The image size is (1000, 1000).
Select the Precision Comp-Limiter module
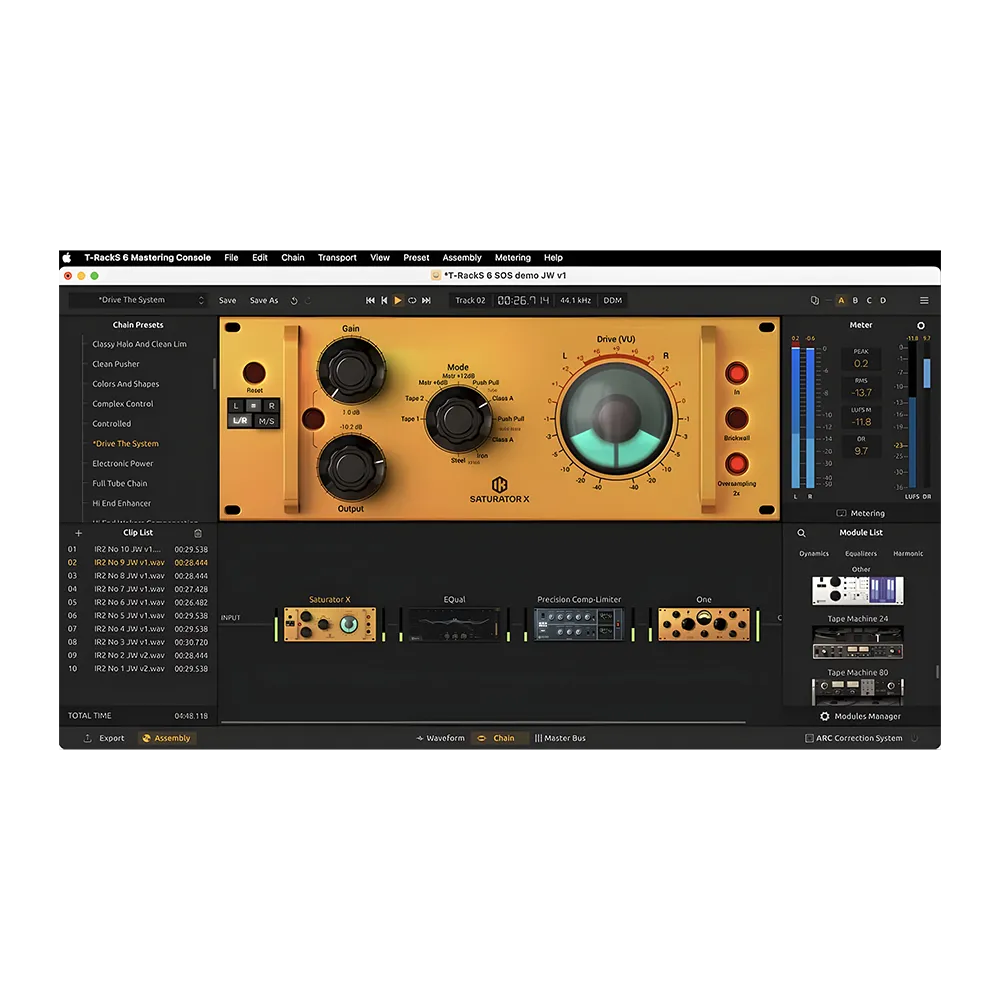[x=579, y=624]
